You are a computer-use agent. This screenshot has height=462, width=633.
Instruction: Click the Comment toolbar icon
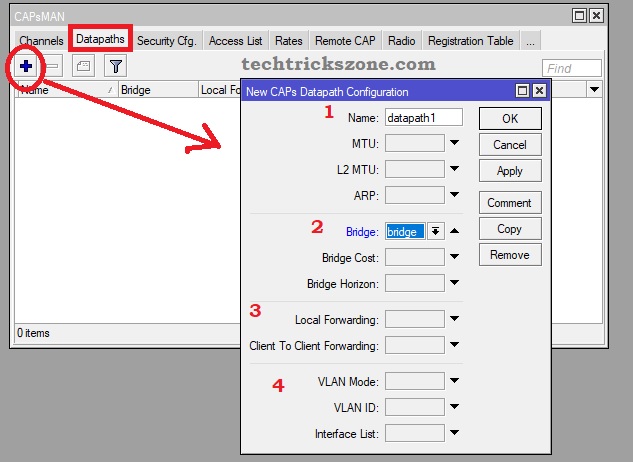(83, 66)
